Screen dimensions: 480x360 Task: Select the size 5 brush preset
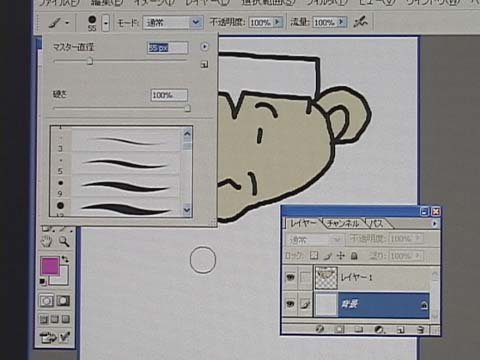click(115, 165)
